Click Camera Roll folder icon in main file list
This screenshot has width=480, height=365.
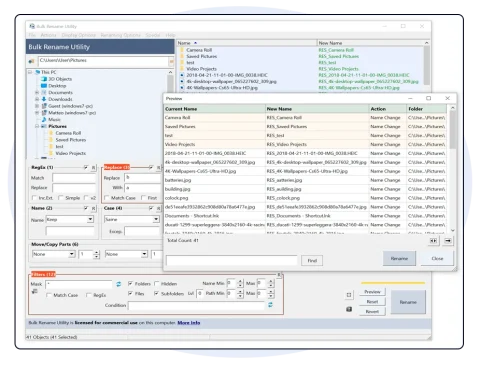[182, 50]
